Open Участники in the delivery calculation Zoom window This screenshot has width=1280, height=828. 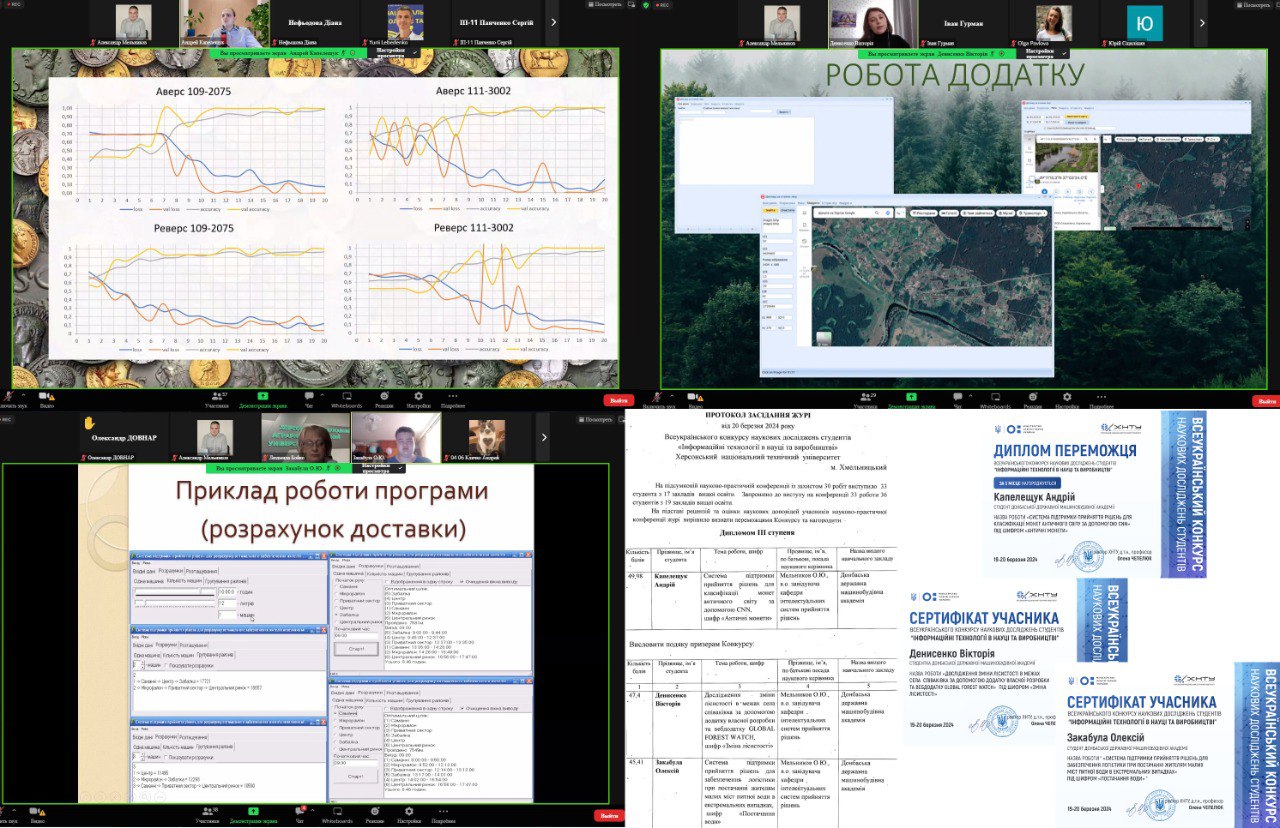click(x=207, y=815)
